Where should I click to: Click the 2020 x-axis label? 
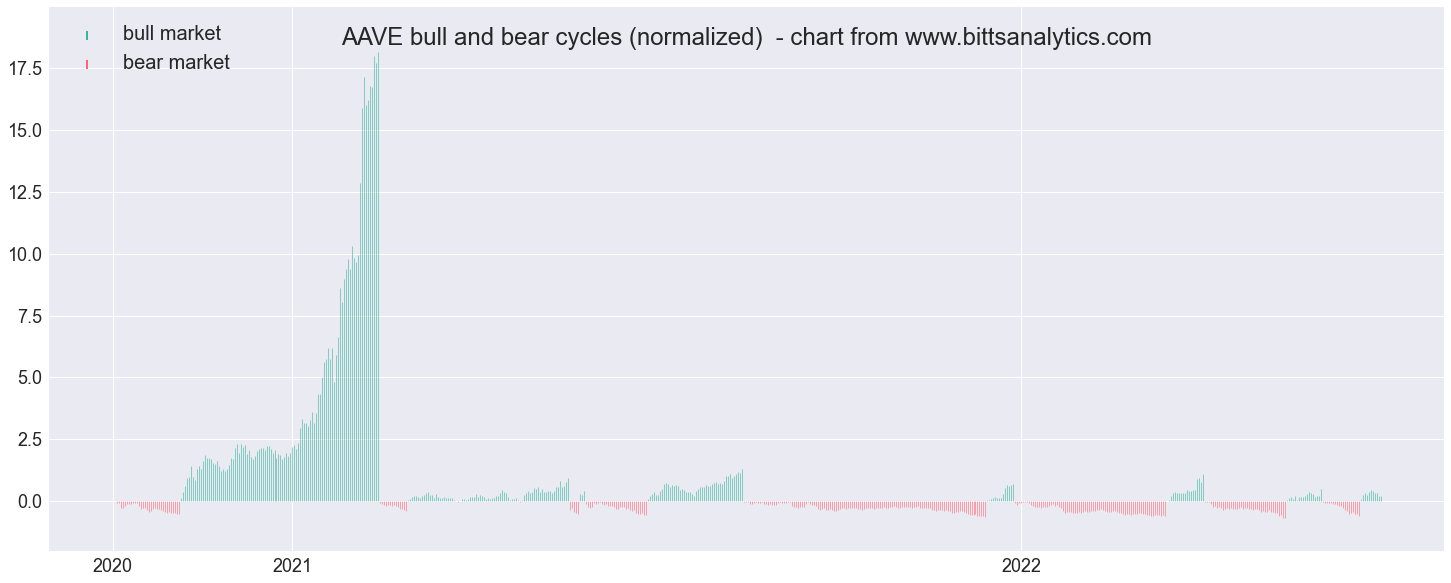112,566
